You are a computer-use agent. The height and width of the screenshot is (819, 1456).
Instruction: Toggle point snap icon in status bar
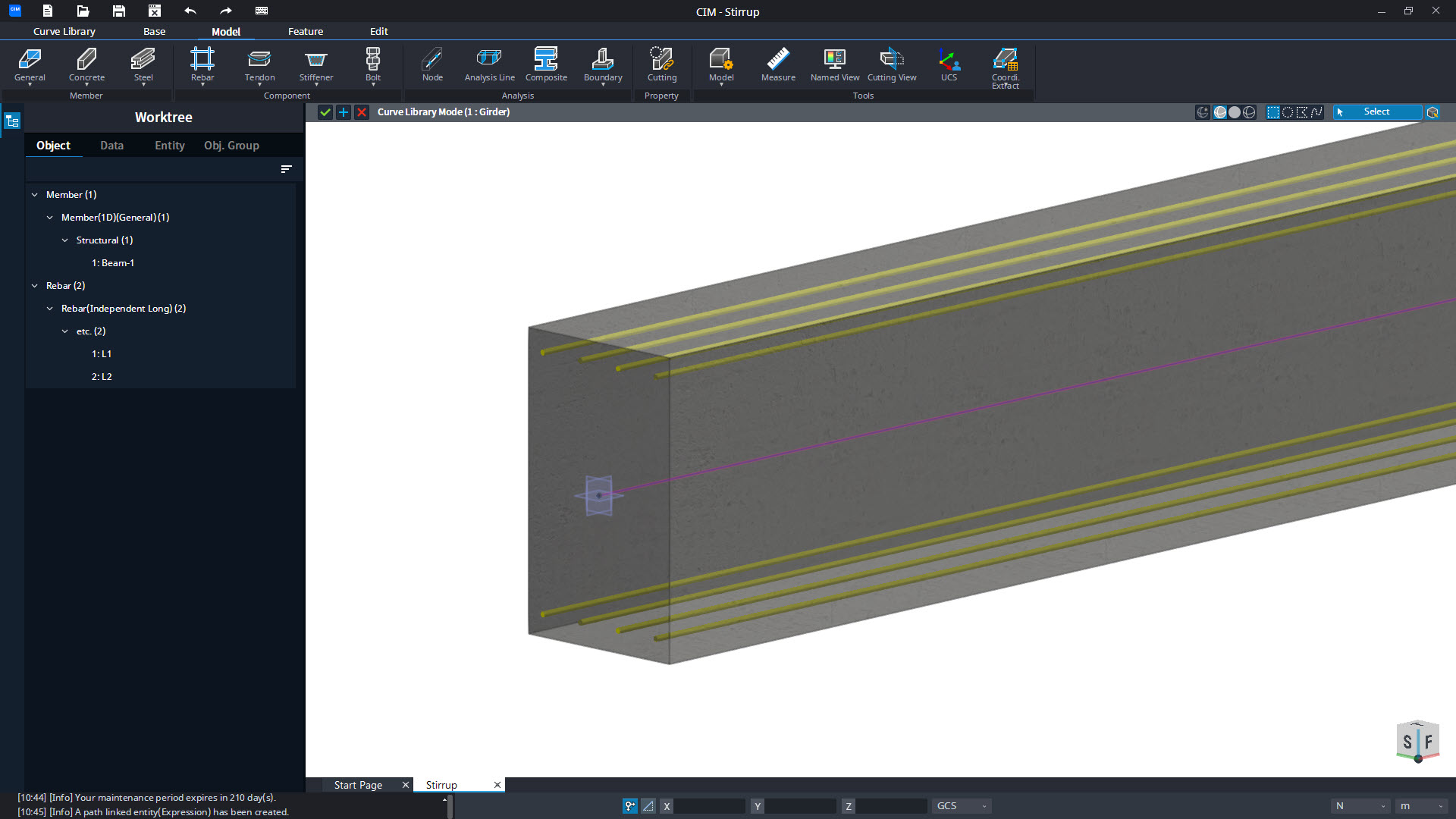[630, 806]
